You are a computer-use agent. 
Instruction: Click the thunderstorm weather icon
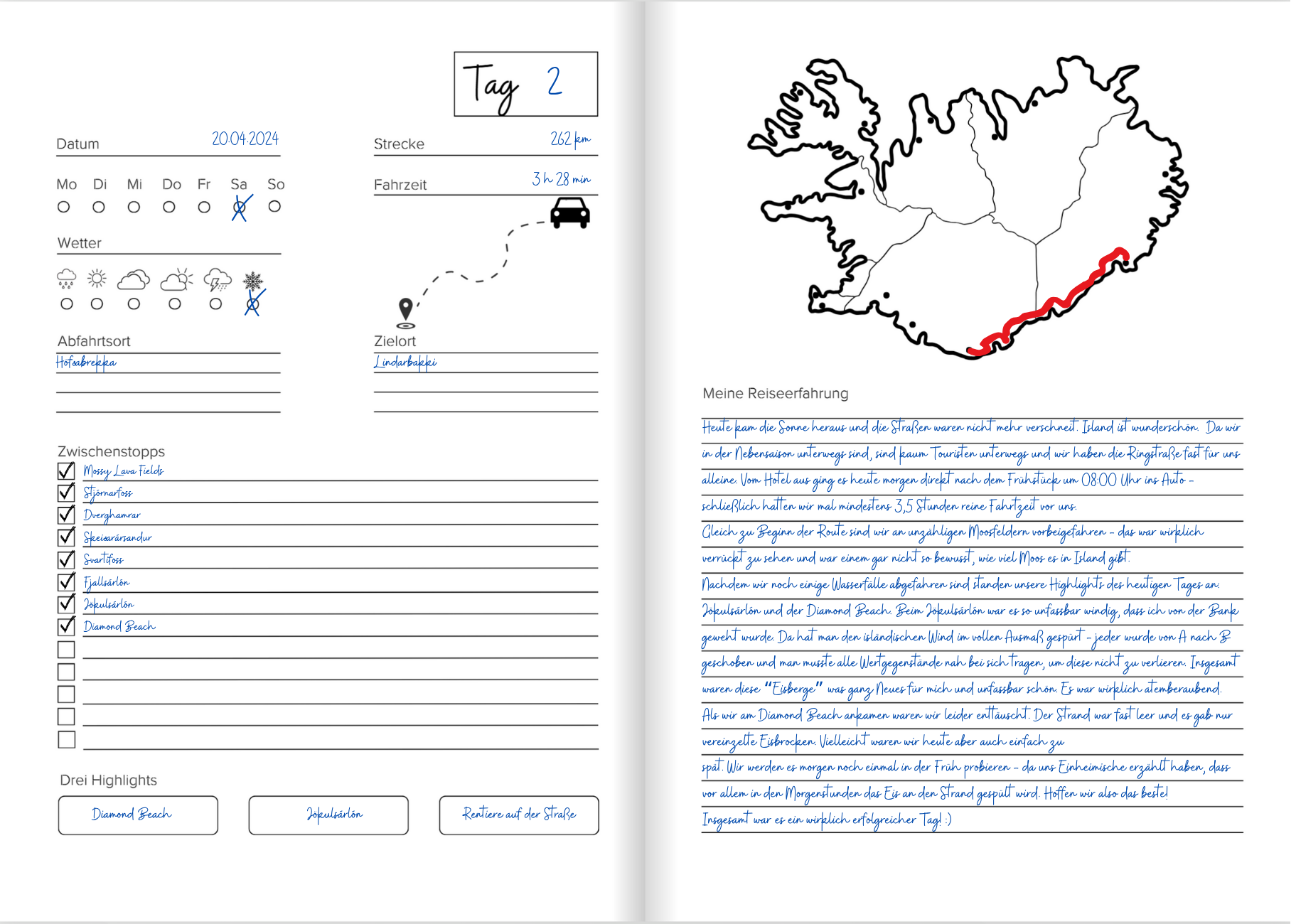click(217, 280)
